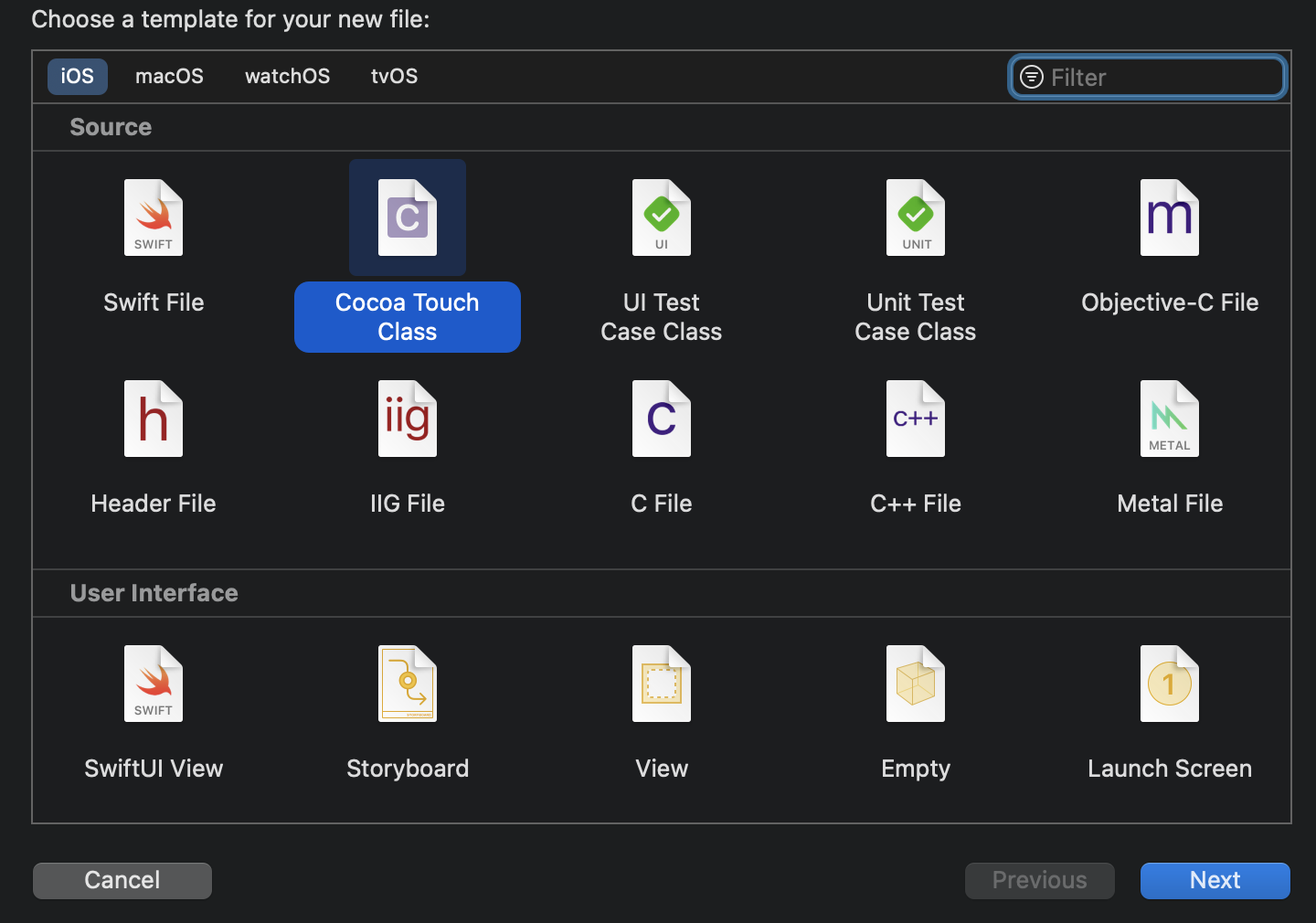The width and height of the screenshot is (1316, 923).
Task: Click the filter icon in search field
Action: pos(1032,77)
